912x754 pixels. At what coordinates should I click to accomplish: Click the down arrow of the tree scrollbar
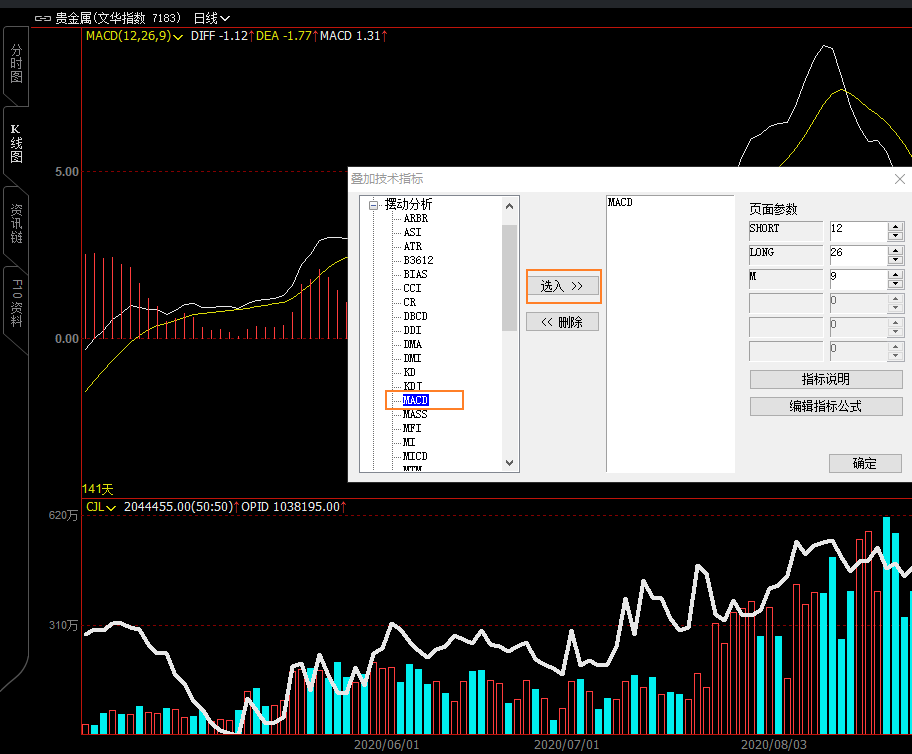pyautogui.click(x=510, y=463)
